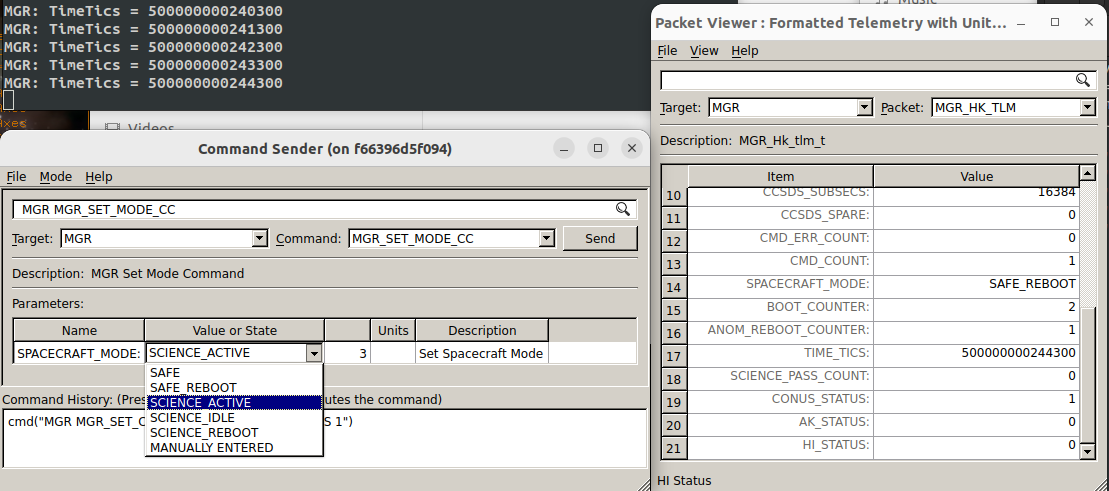
Task: Minimize the Command Sender window
Action: (564, 148)
